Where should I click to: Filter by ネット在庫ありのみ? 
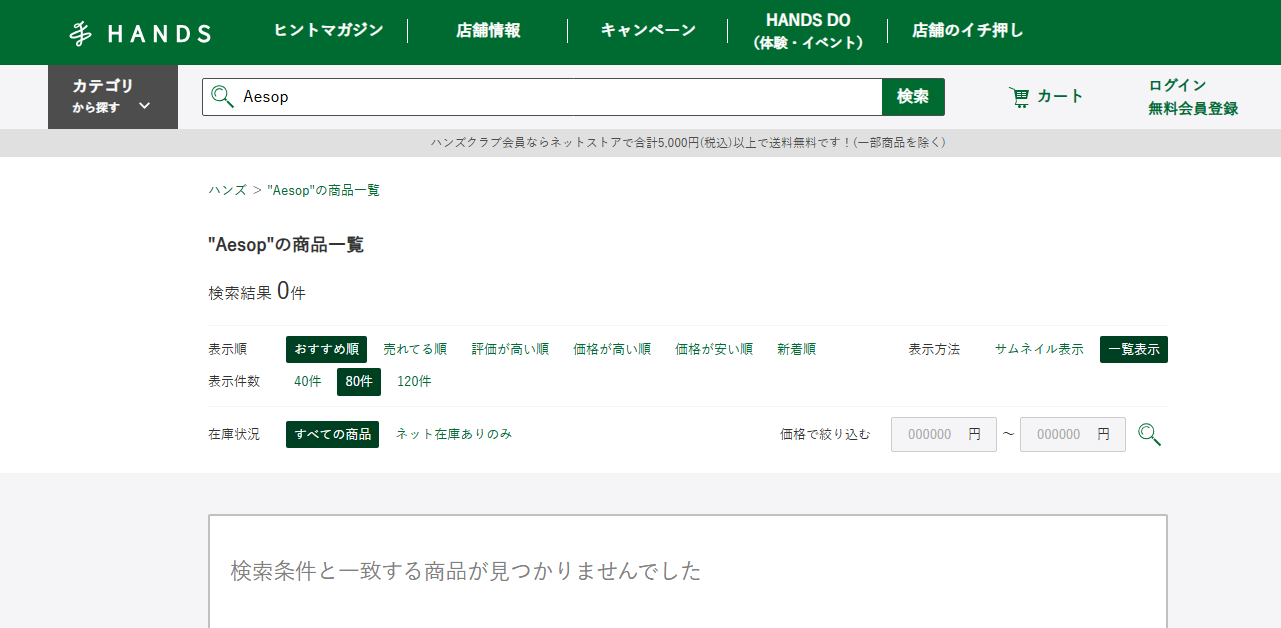pyautogui.click(x=454, y=434)
